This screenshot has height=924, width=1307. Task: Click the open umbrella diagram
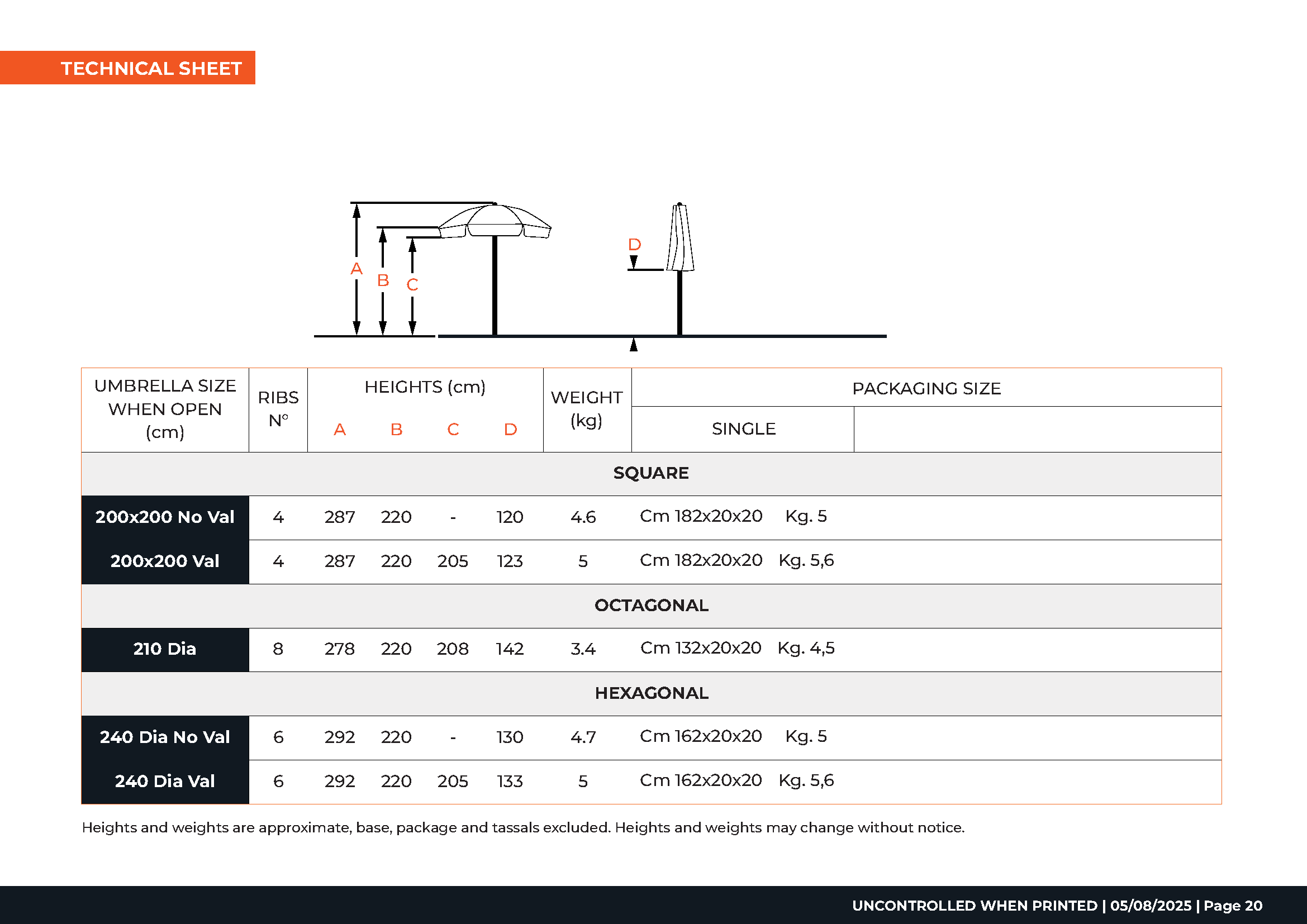[494, 223]
